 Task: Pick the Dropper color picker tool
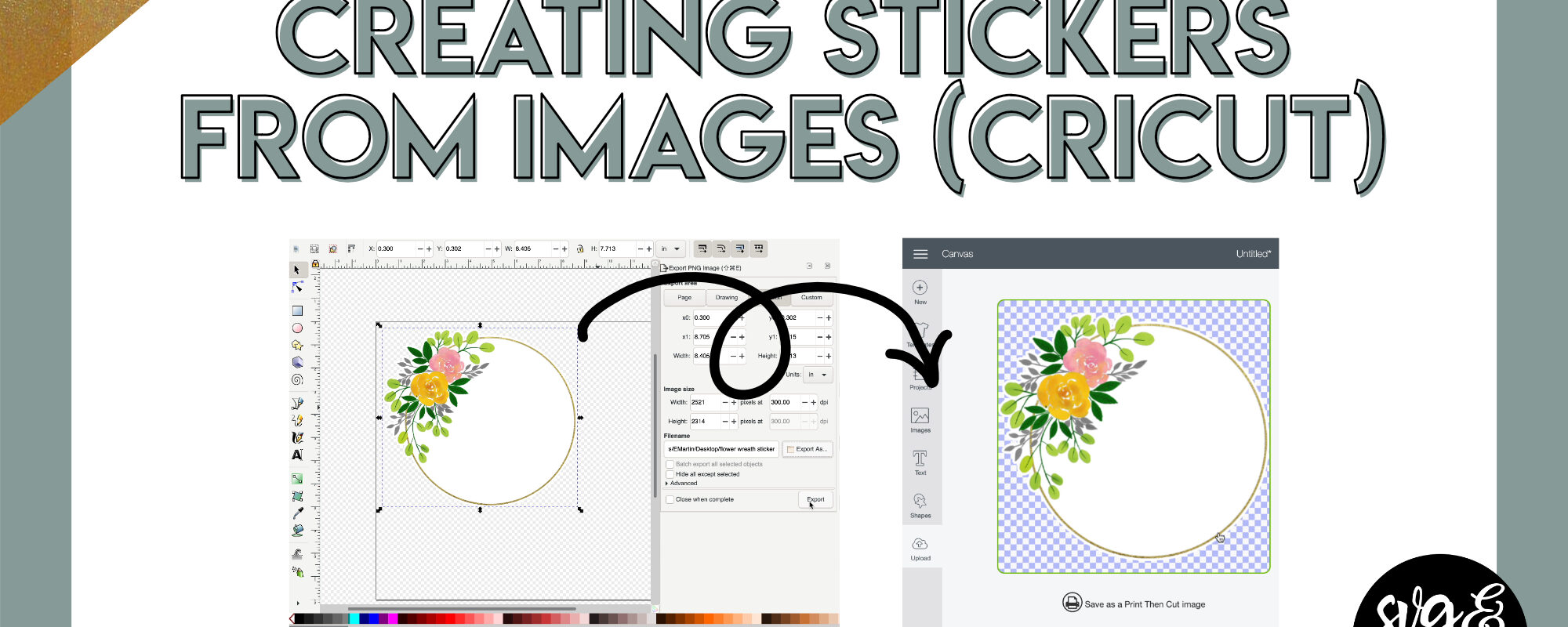[297, 513]
